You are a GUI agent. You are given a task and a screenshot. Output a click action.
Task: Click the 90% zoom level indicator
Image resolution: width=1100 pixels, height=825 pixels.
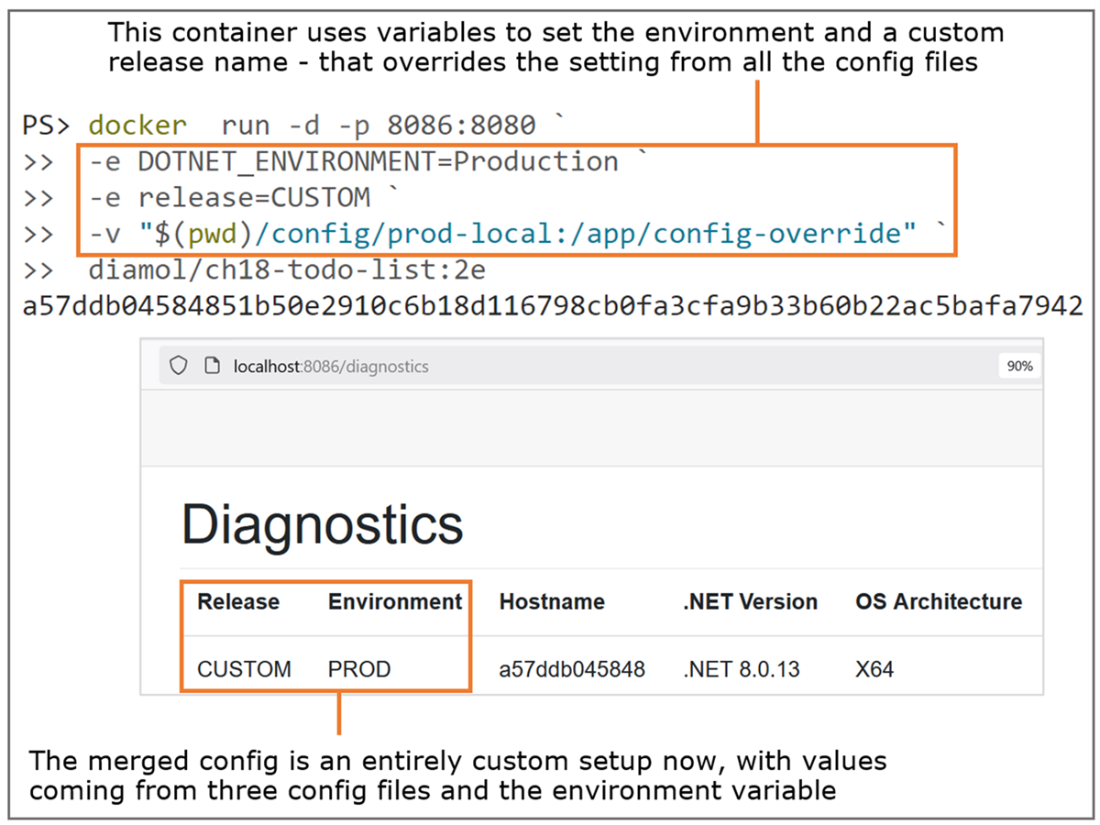[1019, 365]
